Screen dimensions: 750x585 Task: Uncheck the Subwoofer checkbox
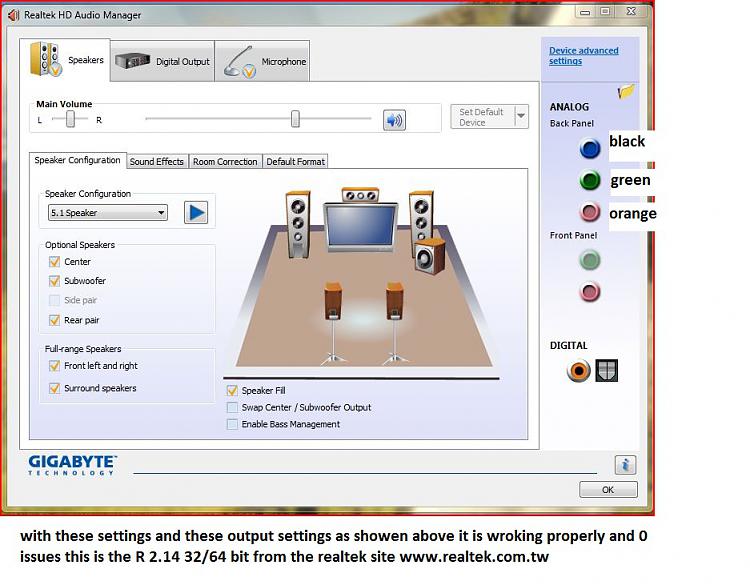pos(55,281)
